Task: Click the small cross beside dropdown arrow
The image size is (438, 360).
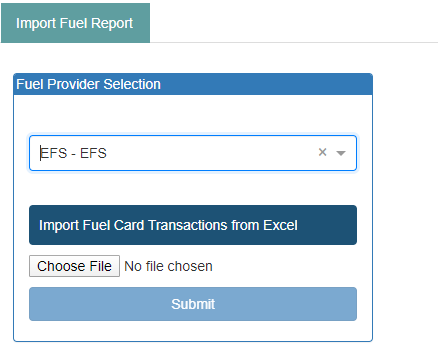Action: [x=322, y=152]
